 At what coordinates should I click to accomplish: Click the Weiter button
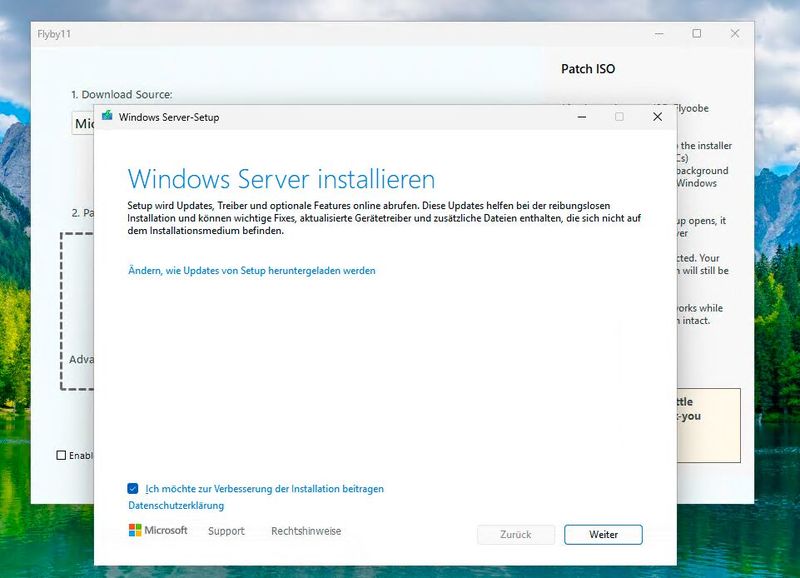[603, 535]
